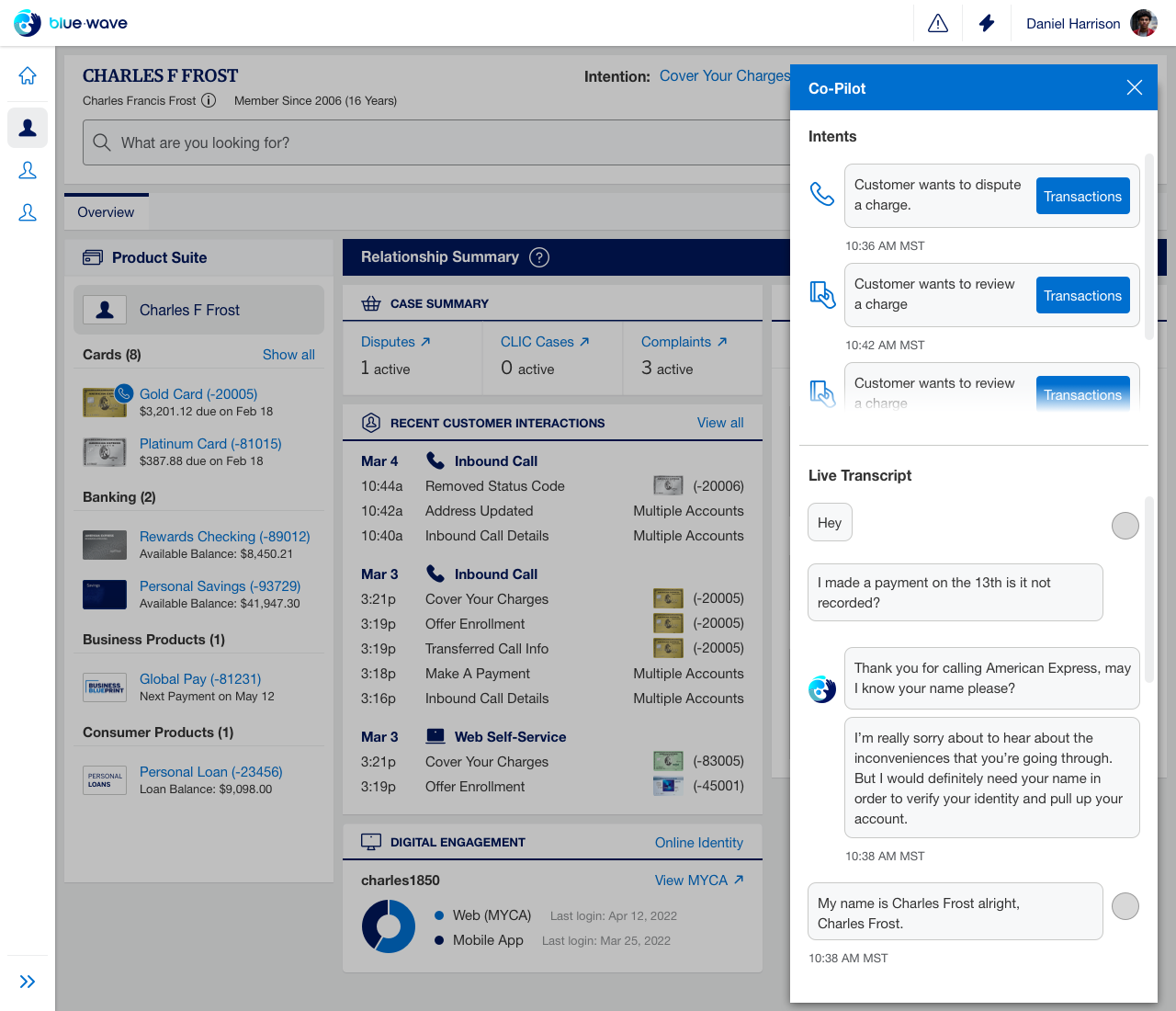Open Gold Card (-20005) account
This screenshot has width=1176, height=1011.
[198, 393]
